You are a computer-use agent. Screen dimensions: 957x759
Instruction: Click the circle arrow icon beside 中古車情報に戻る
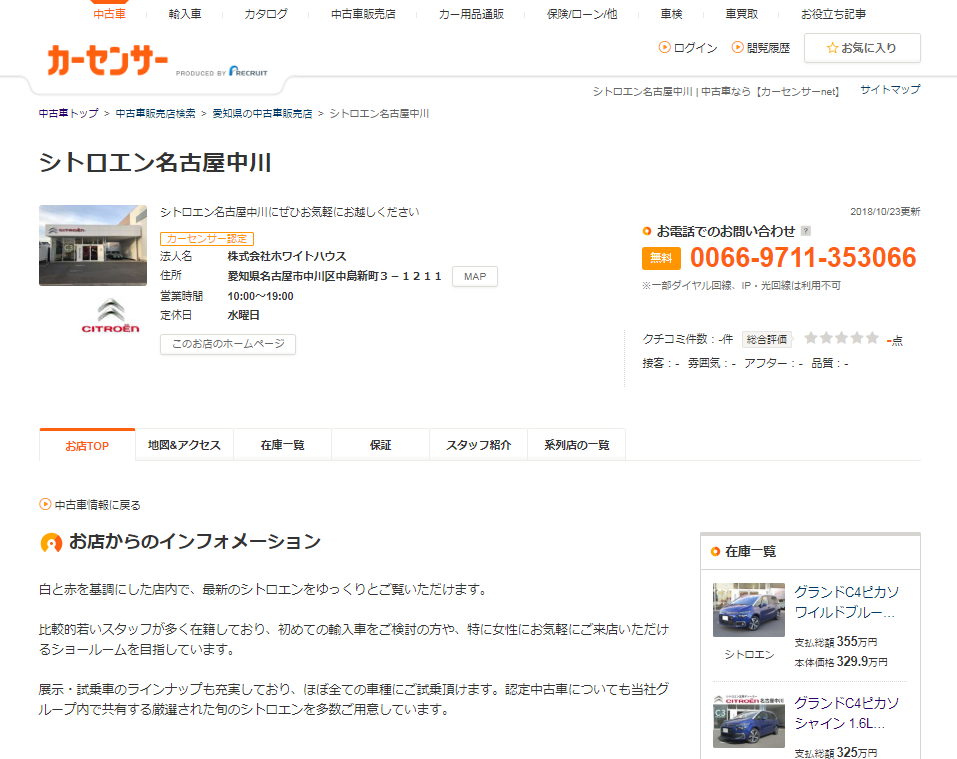(45, 504)
